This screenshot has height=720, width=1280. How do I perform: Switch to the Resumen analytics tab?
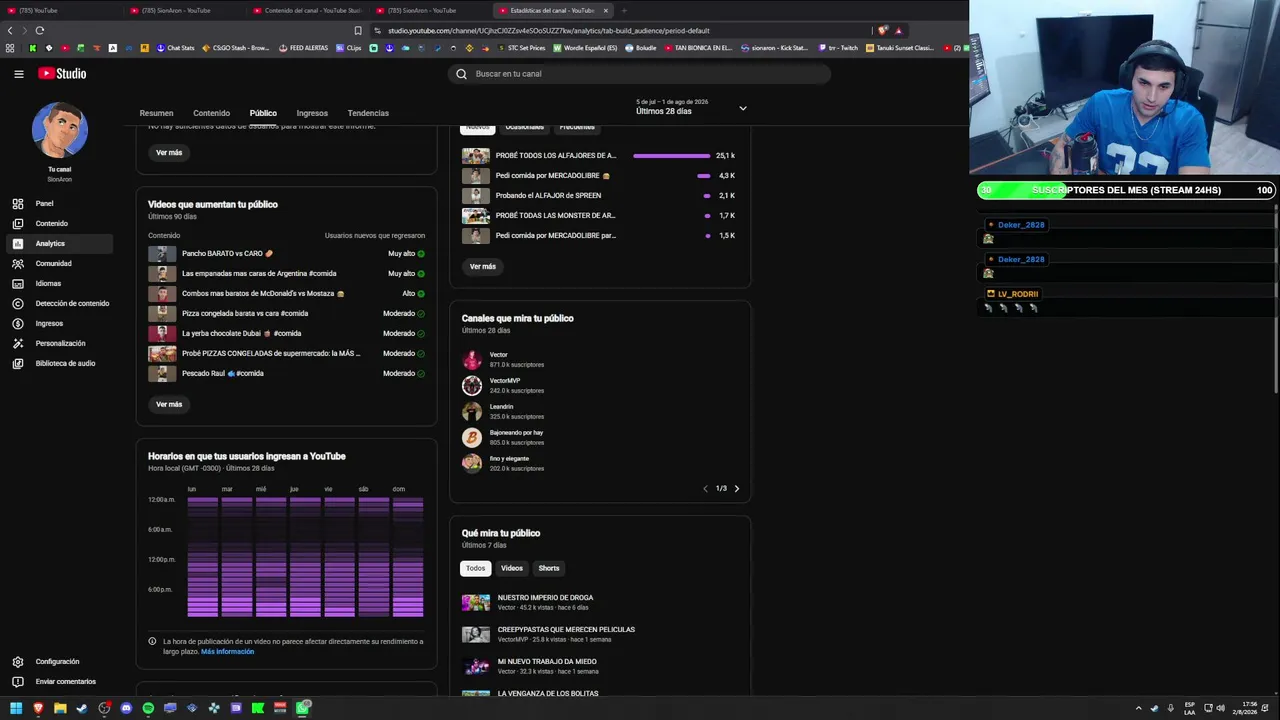pyautogui.click(x=156, y=113)
